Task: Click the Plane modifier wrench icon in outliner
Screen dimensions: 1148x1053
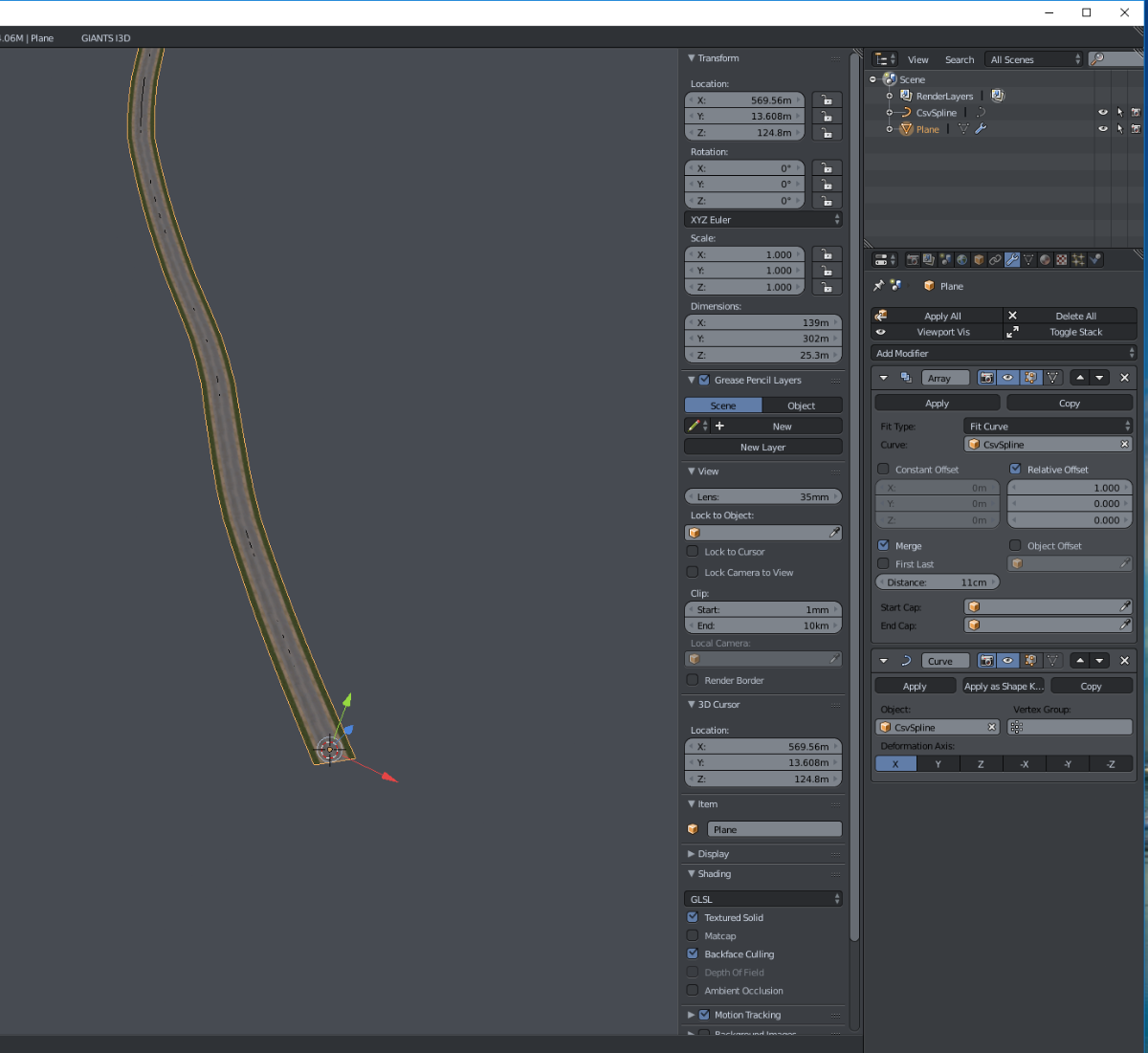Action: tap(981, 129)
